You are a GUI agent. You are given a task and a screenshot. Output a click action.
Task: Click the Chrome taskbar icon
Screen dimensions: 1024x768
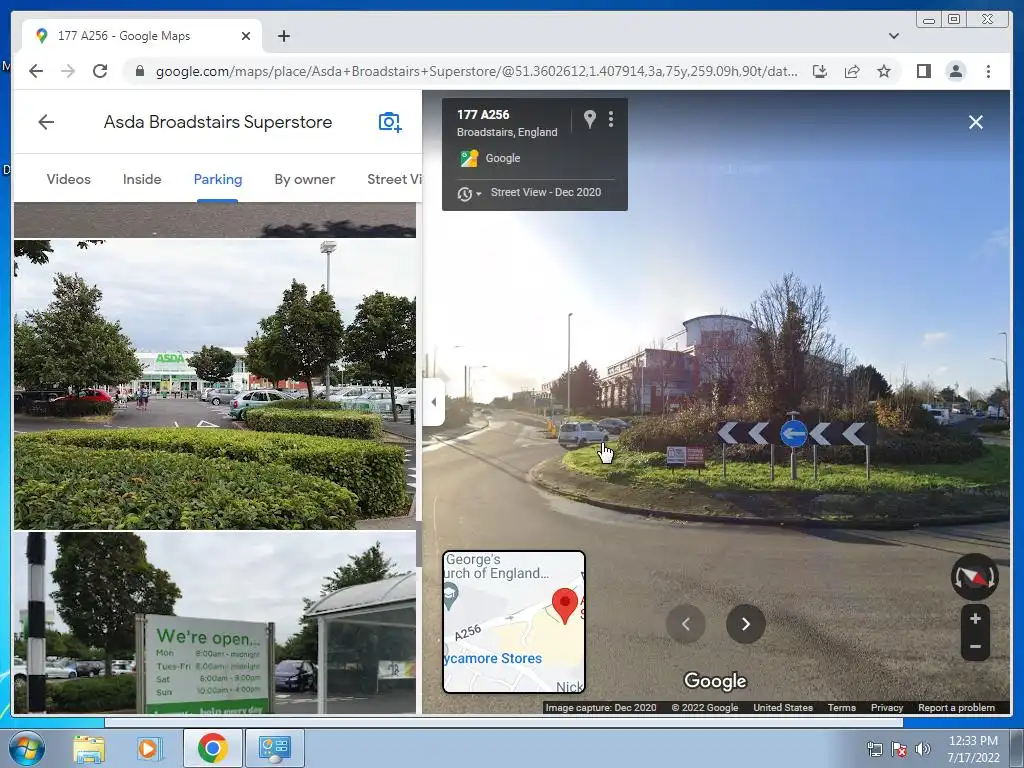tap(212, 748)
